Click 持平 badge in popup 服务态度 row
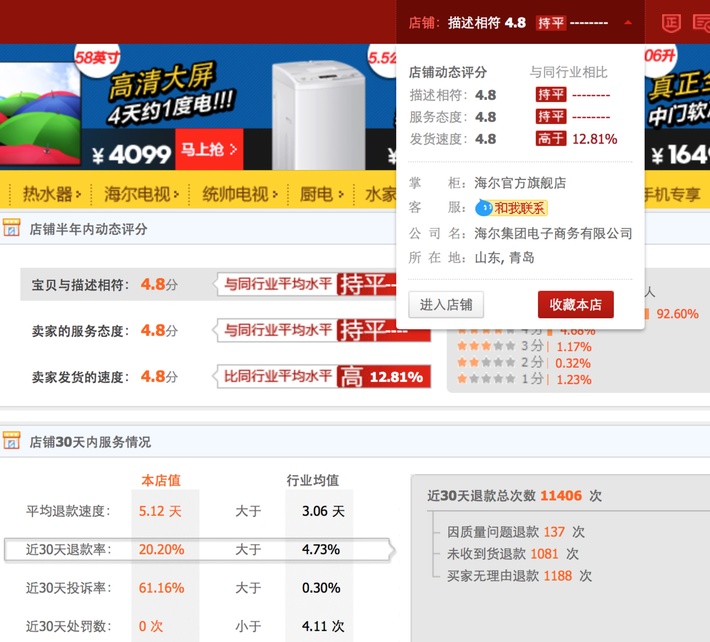This screenshot has width=710, height=642. point(551,117)
